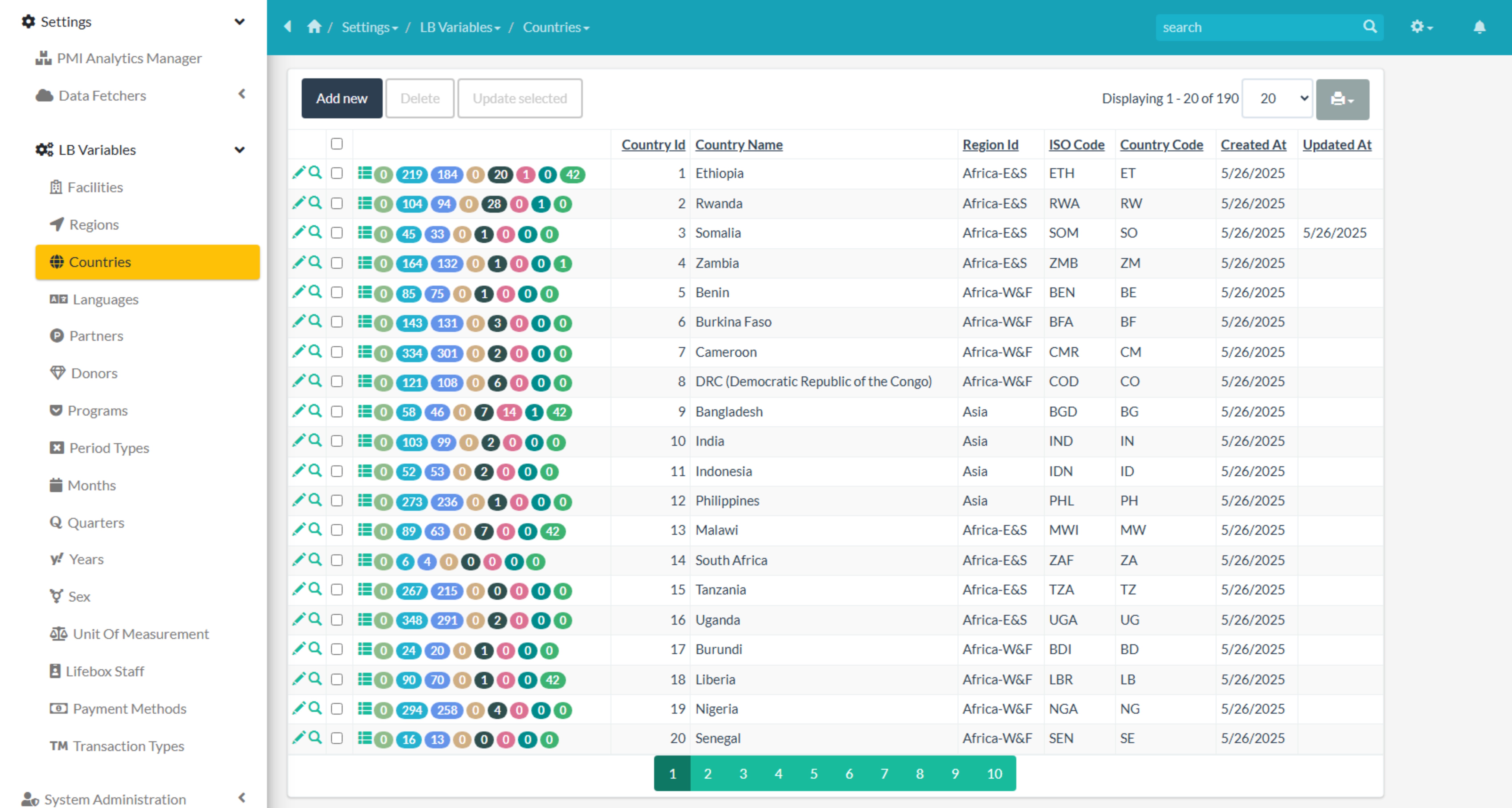View Nigeria details with magnifier icon
The height and width of the screenshot is (808, 1512).
tap(315, 708)
